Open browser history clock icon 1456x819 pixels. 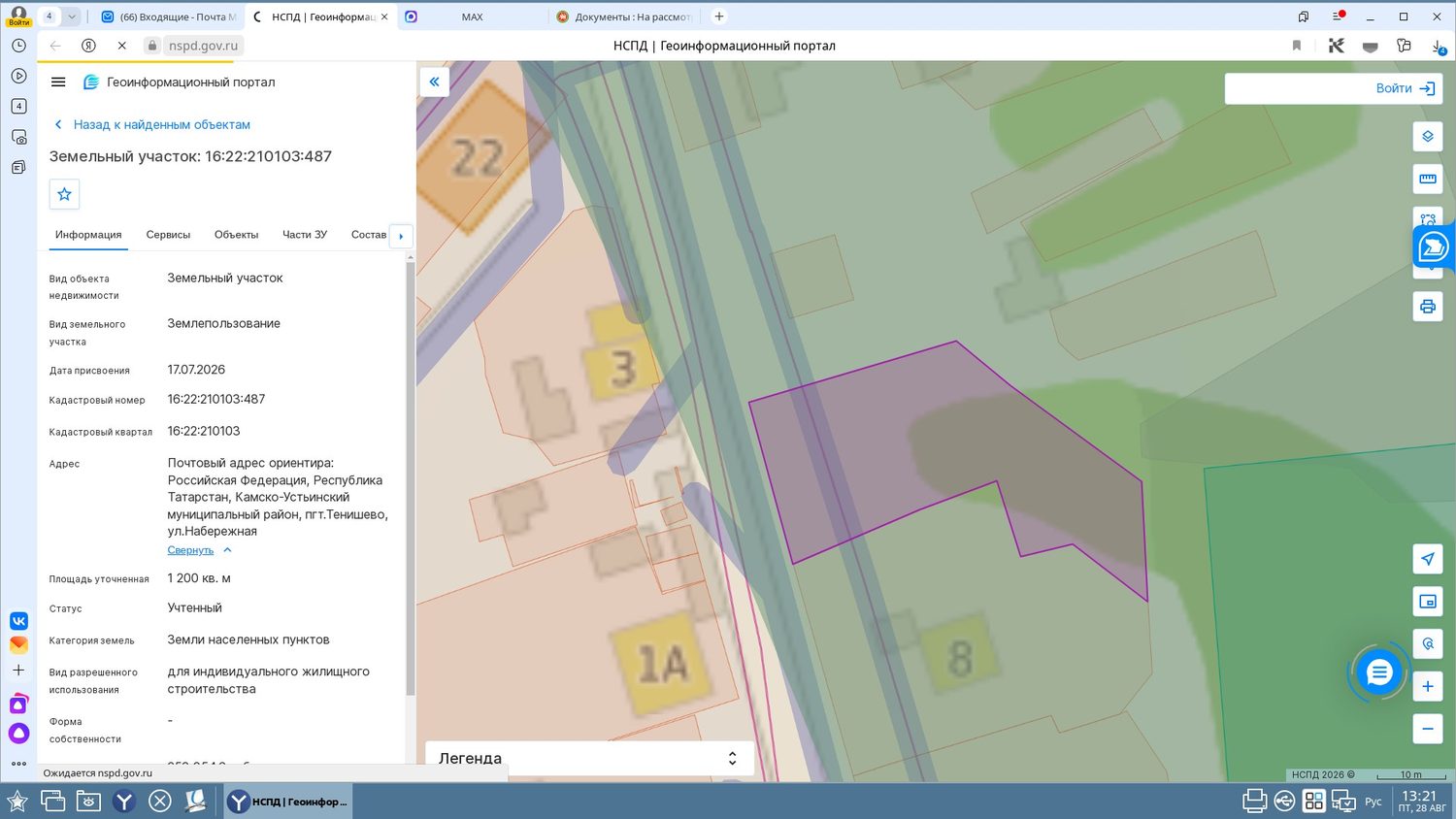[x=18, y=46]
